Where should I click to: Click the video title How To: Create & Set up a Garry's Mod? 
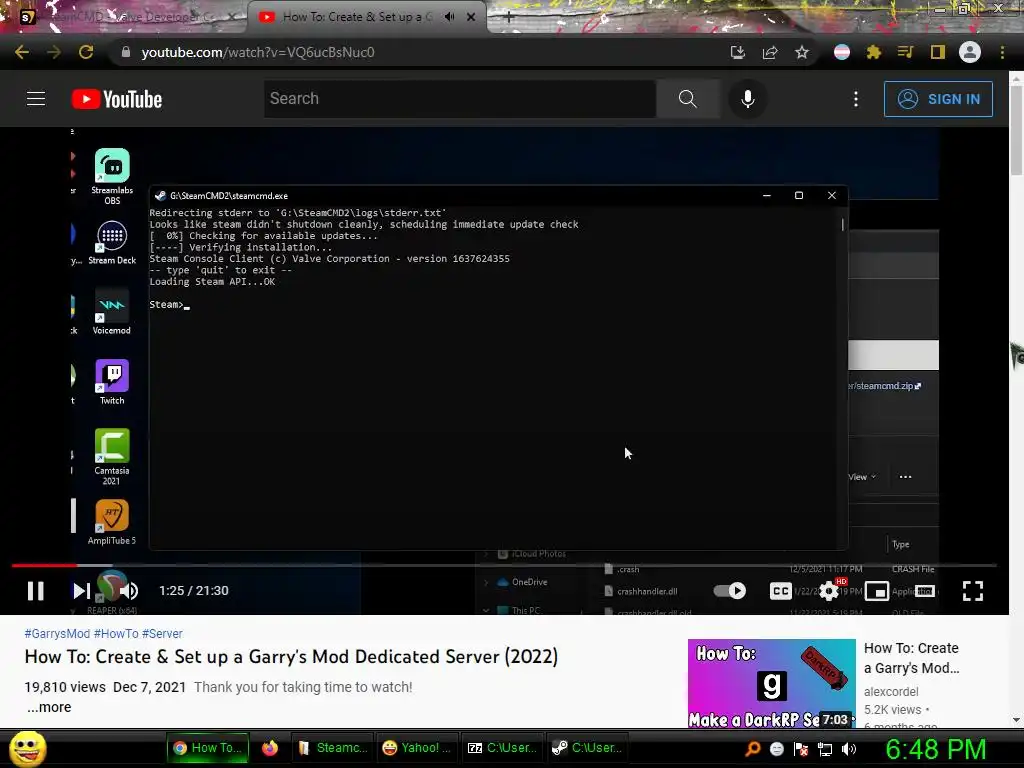291,657
